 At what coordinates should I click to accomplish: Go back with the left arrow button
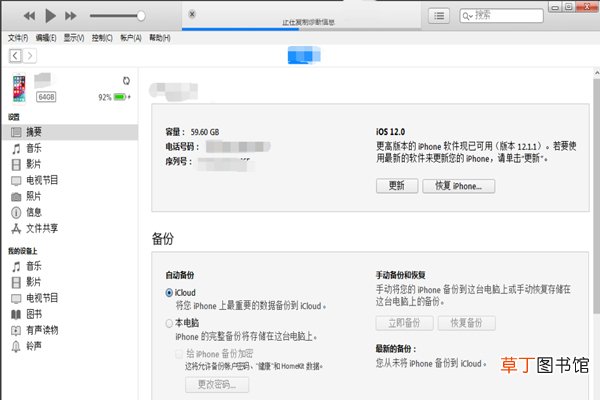[x=15, y=56]
